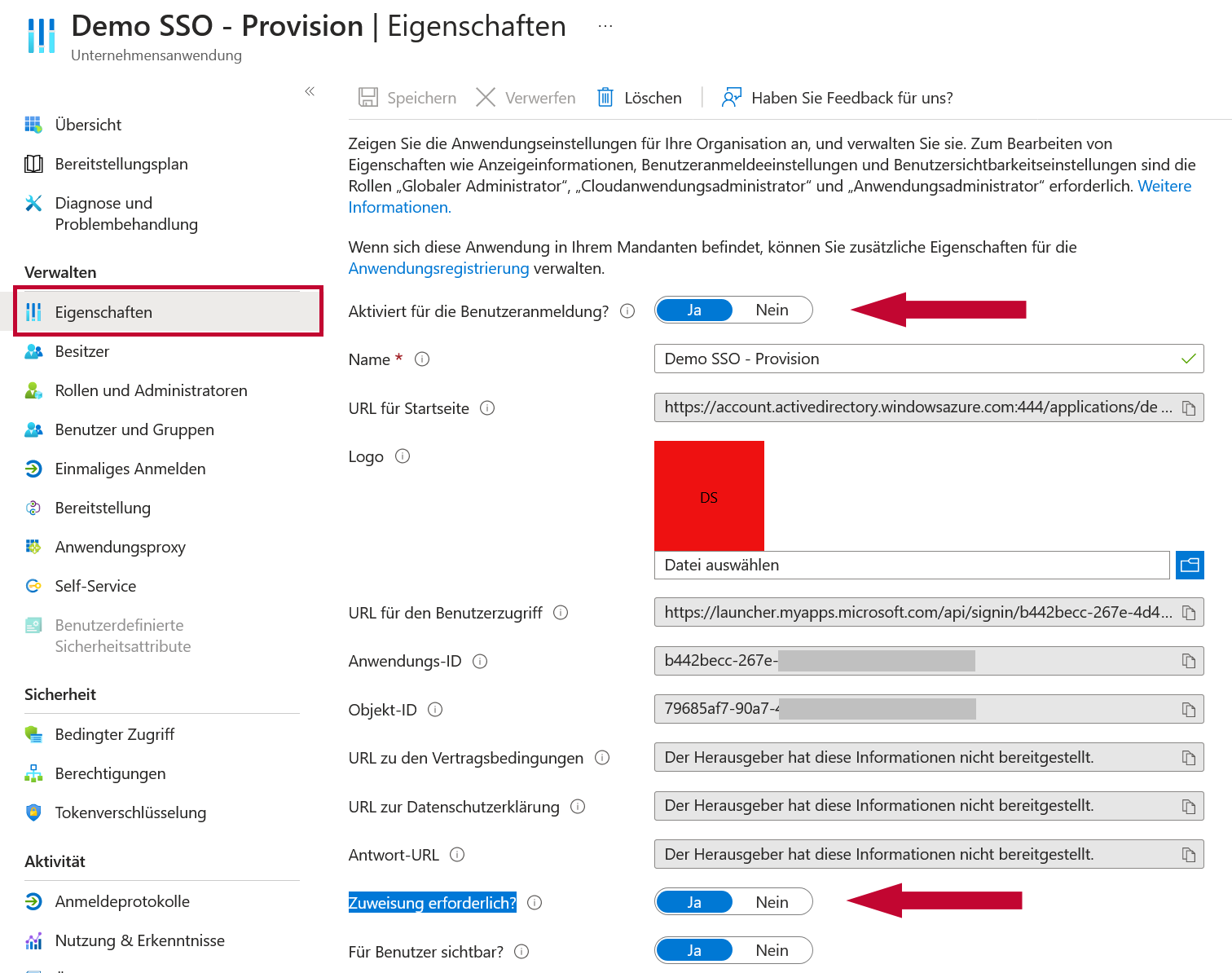Collapse the sidebar with double chevron
Screen dimensions: 1232x973
coord(310,91)
